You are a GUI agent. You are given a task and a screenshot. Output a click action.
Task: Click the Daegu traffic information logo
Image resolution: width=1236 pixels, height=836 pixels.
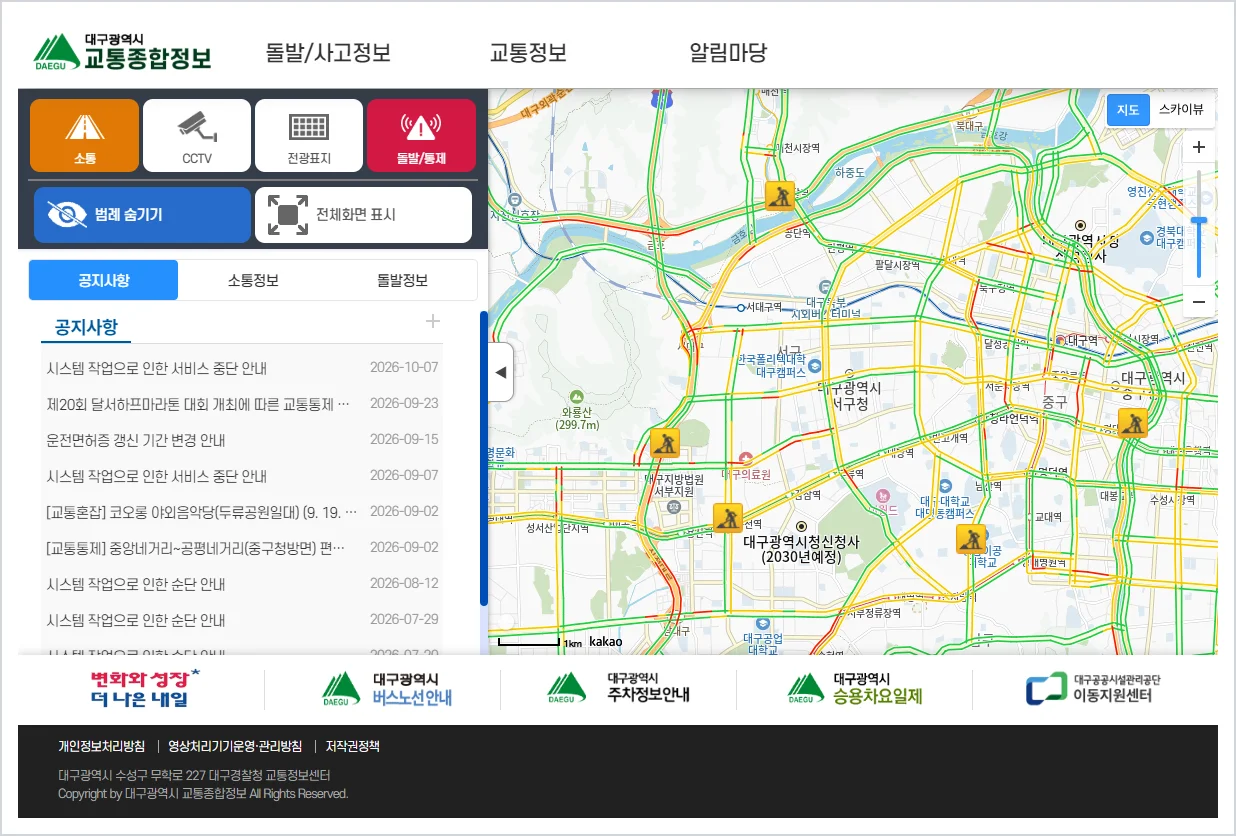tap(122, 52)
